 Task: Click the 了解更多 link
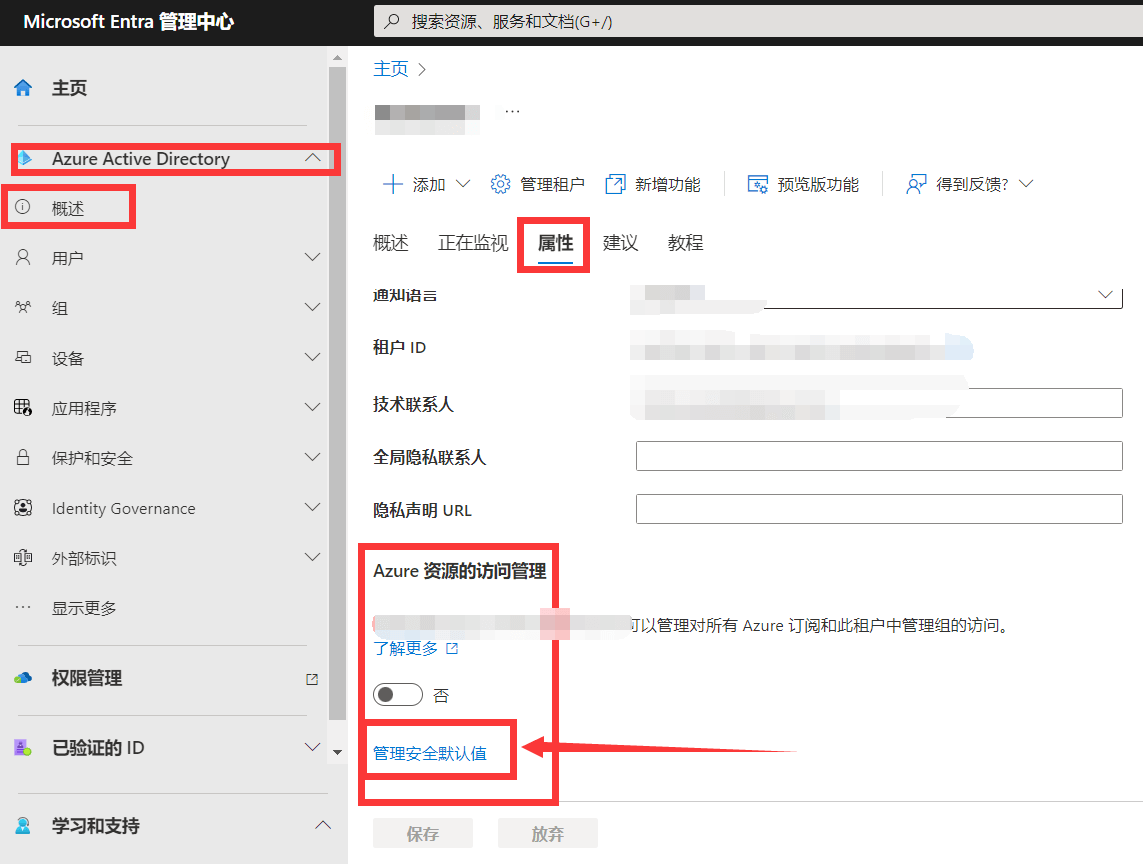[x=406, y=648]
